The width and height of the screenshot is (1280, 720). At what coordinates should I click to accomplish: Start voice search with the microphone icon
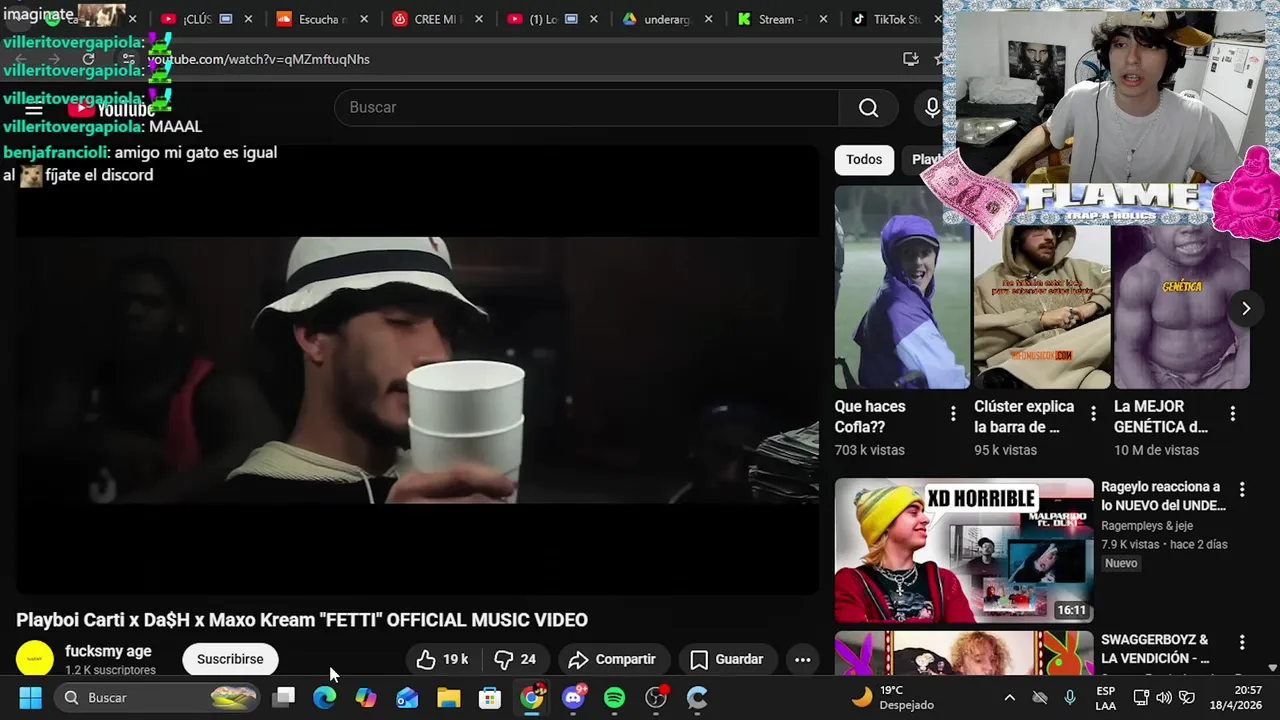pos(932,108)
